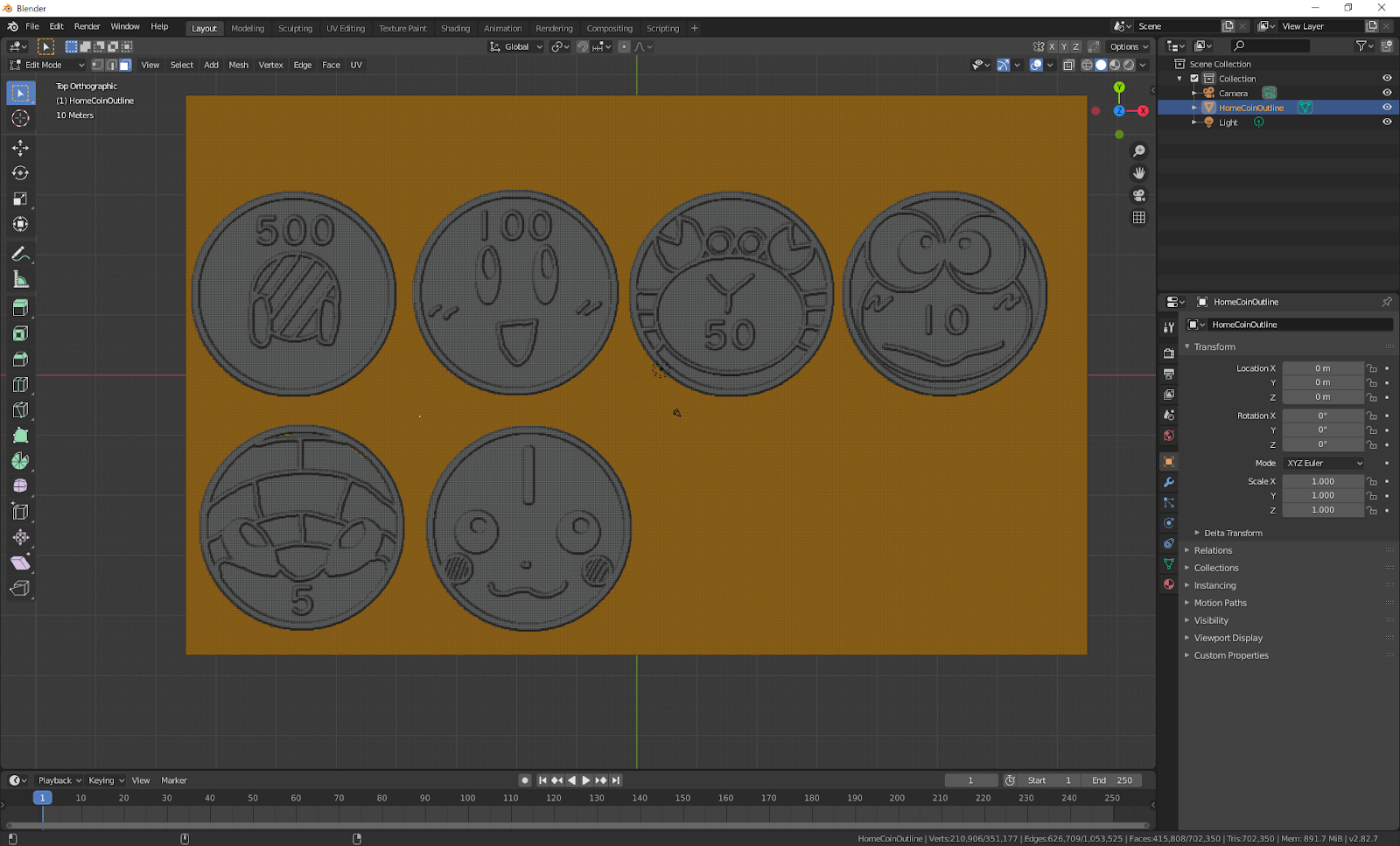Activate the Move tool
Image resolution: width=1400 pixels, height=846 pixels.
[20, 148]
